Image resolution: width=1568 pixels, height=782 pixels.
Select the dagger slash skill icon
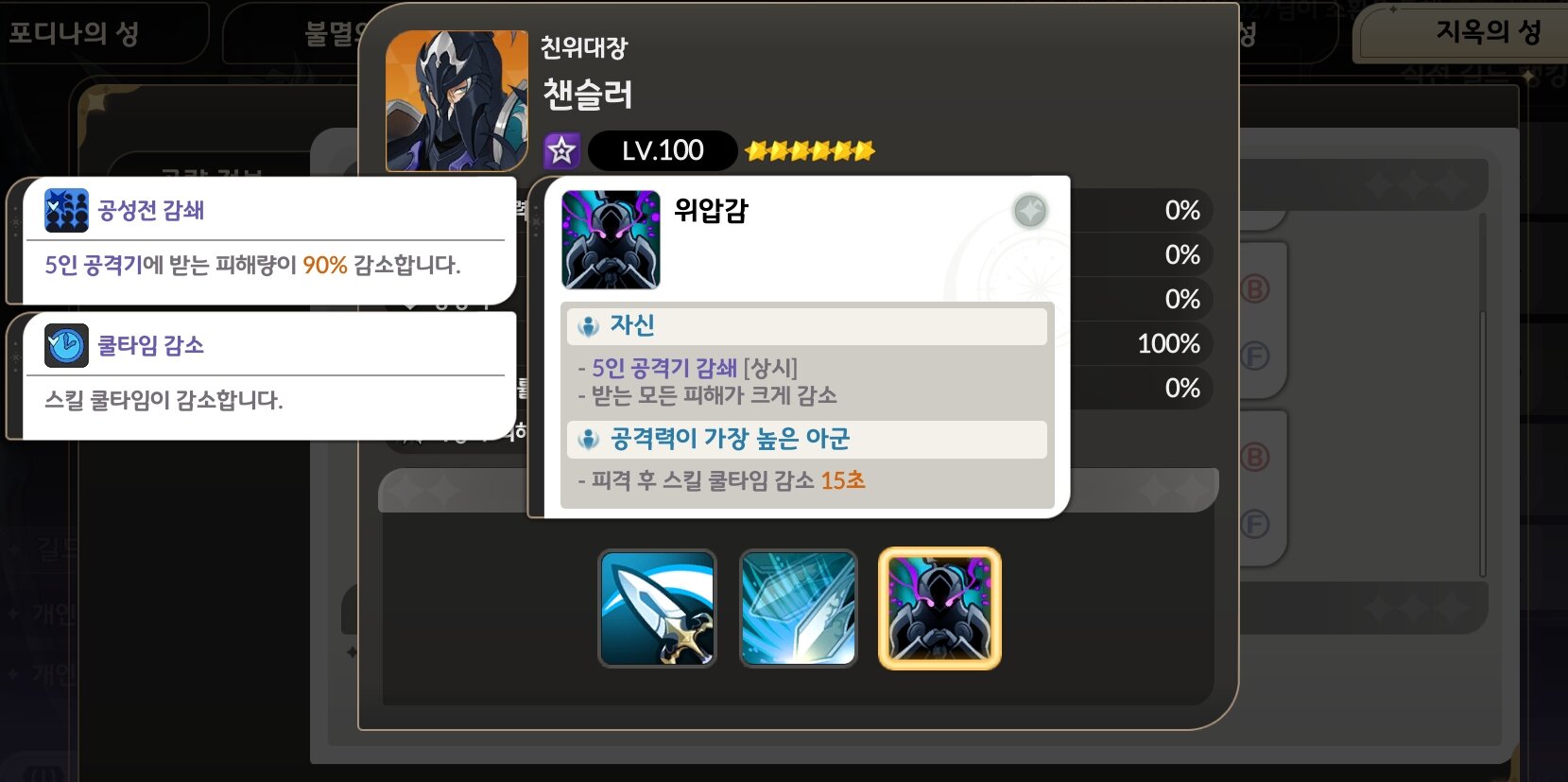[658, 609]
